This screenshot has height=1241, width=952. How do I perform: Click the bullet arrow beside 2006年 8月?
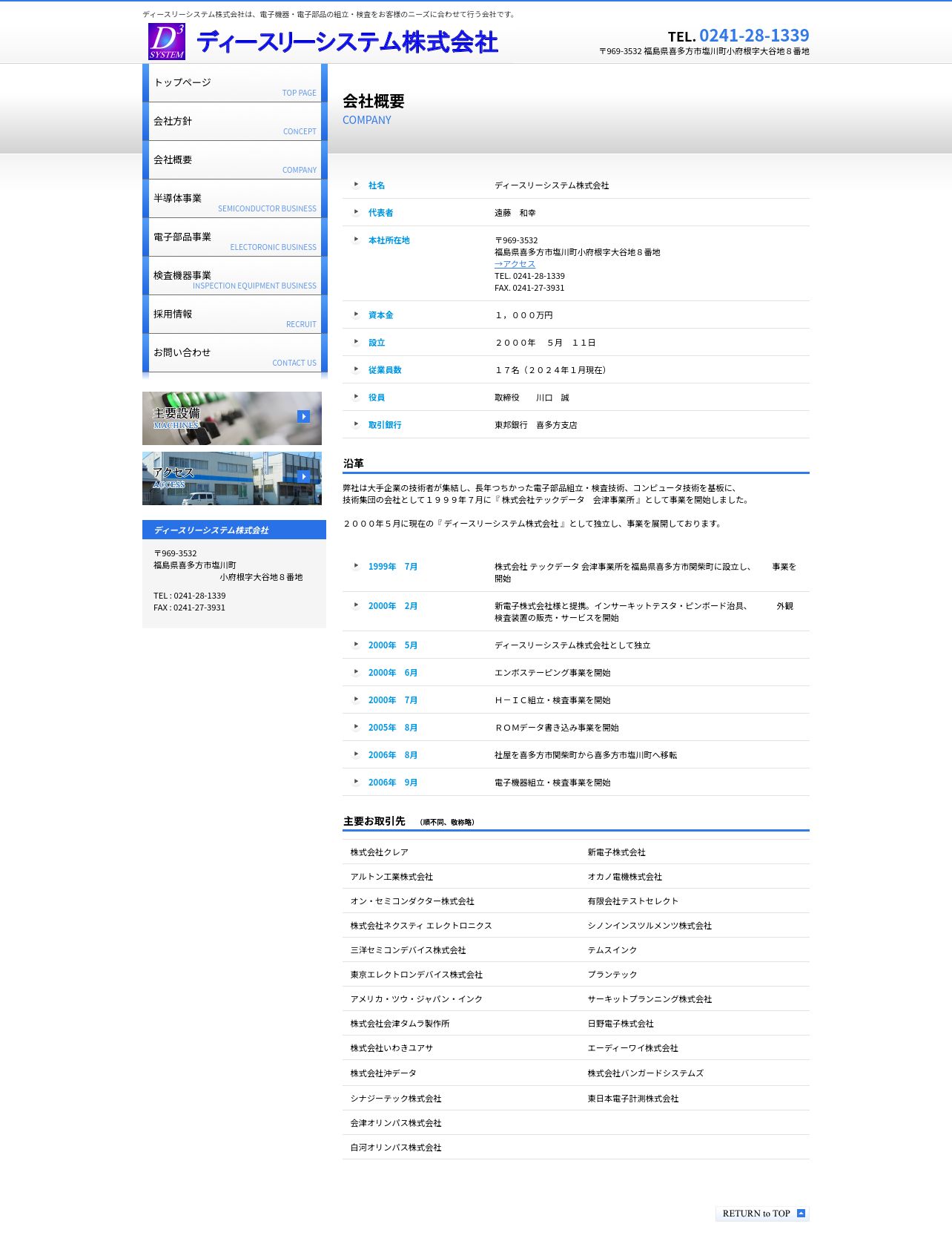356,754
